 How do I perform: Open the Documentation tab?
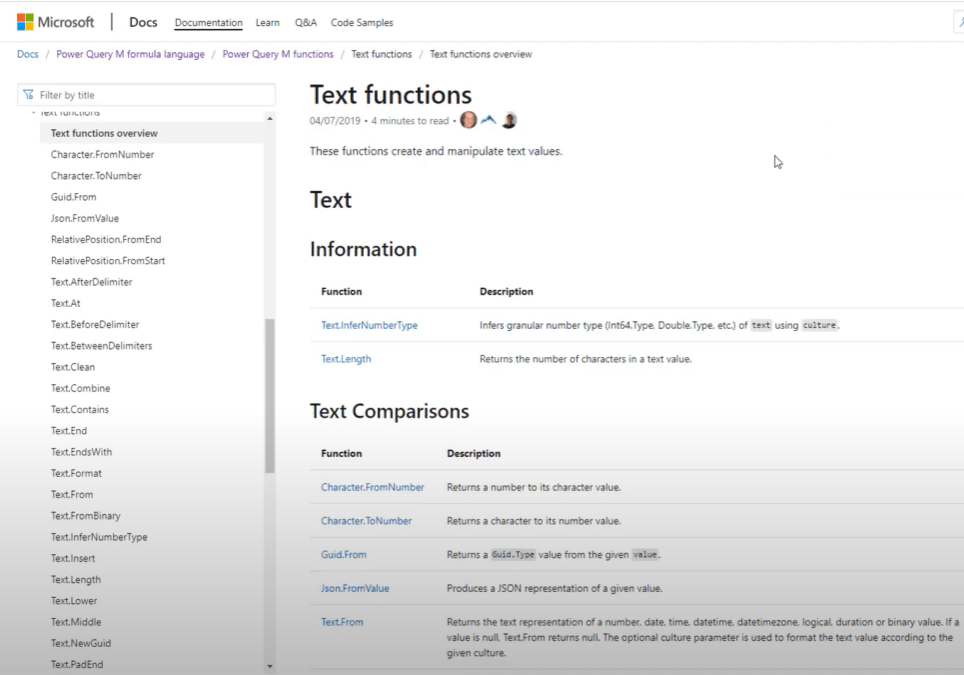coord(208,23)
